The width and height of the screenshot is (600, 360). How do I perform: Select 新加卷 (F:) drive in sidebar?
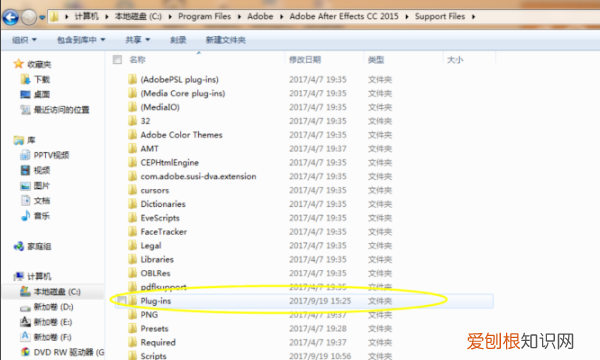coord(46,337)
